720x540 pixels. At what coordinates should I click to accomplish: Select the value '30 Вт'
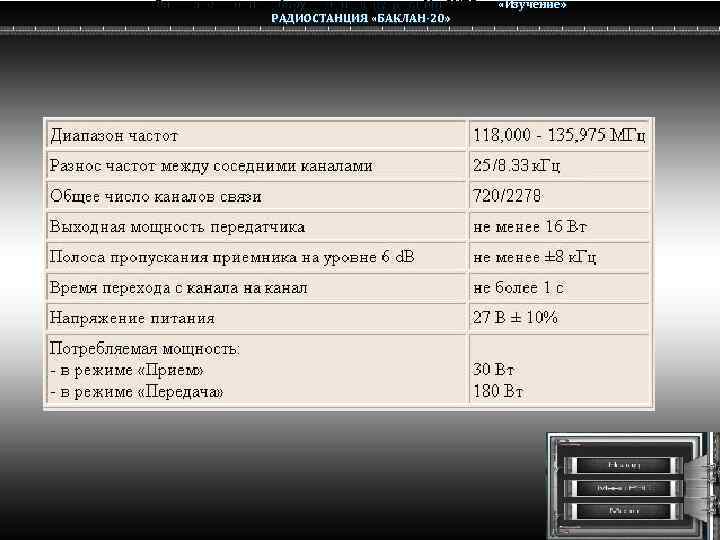494,370
